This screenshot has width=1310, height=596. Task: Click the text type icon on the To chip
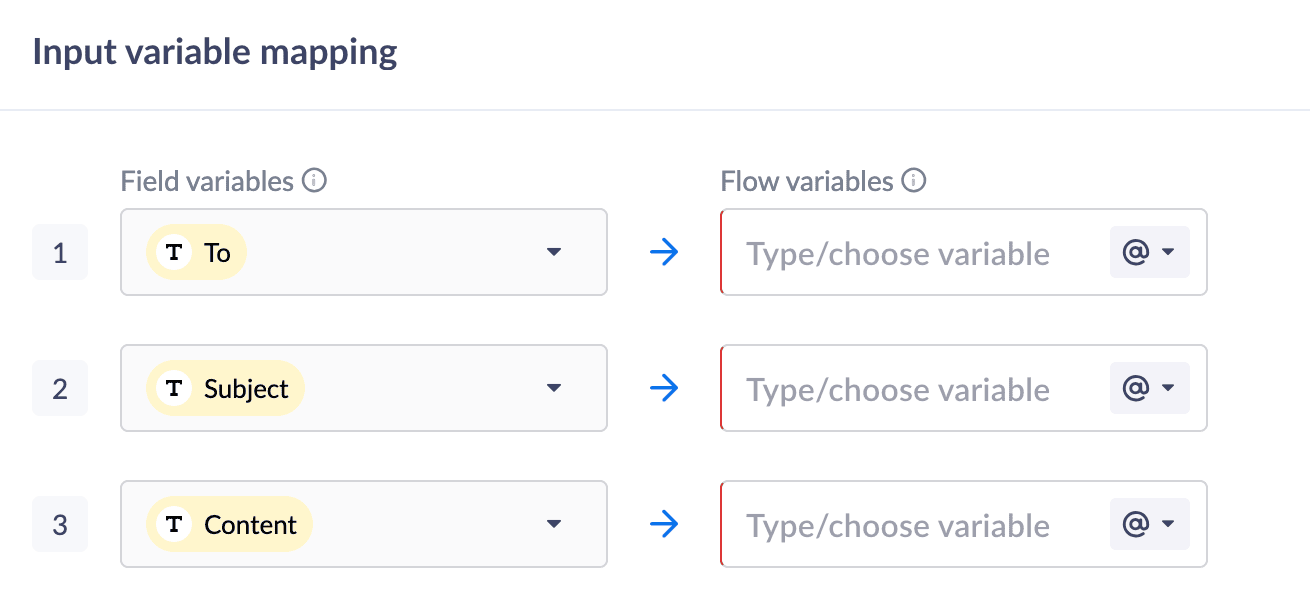pos(175,252)
